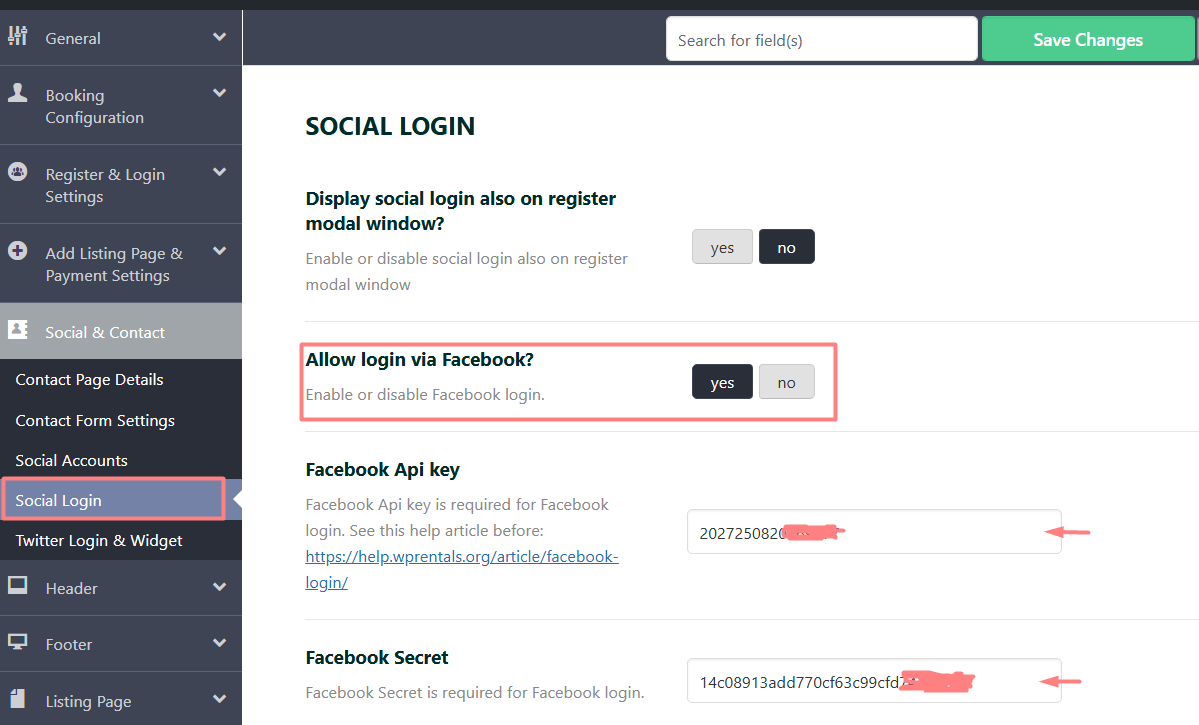
Task: Set register modal social login to no
Action: tap(786, 247)
